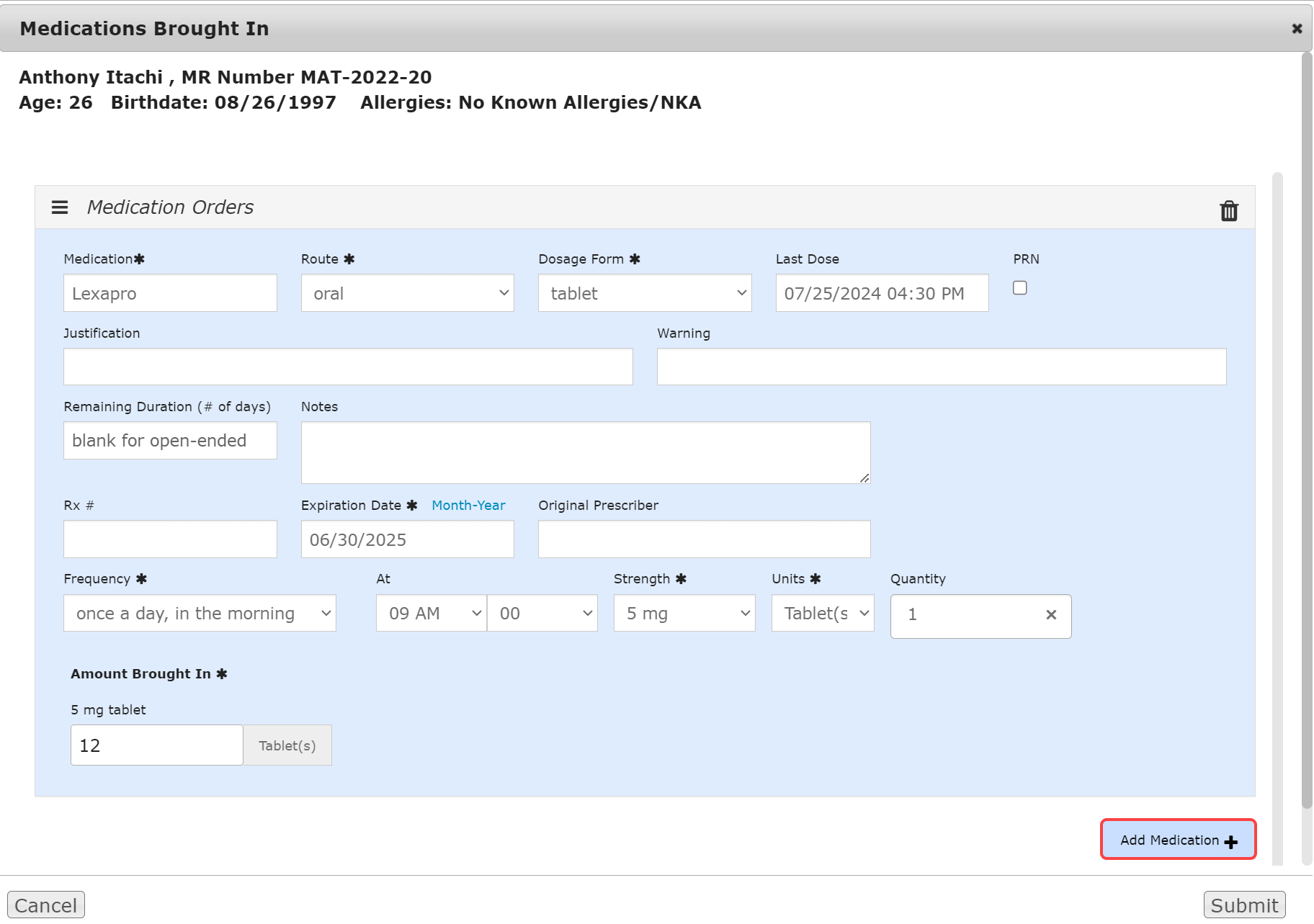Delete the medication order with trash icon
This screenshot has height=924, width=1314.
click(1228, 210)
